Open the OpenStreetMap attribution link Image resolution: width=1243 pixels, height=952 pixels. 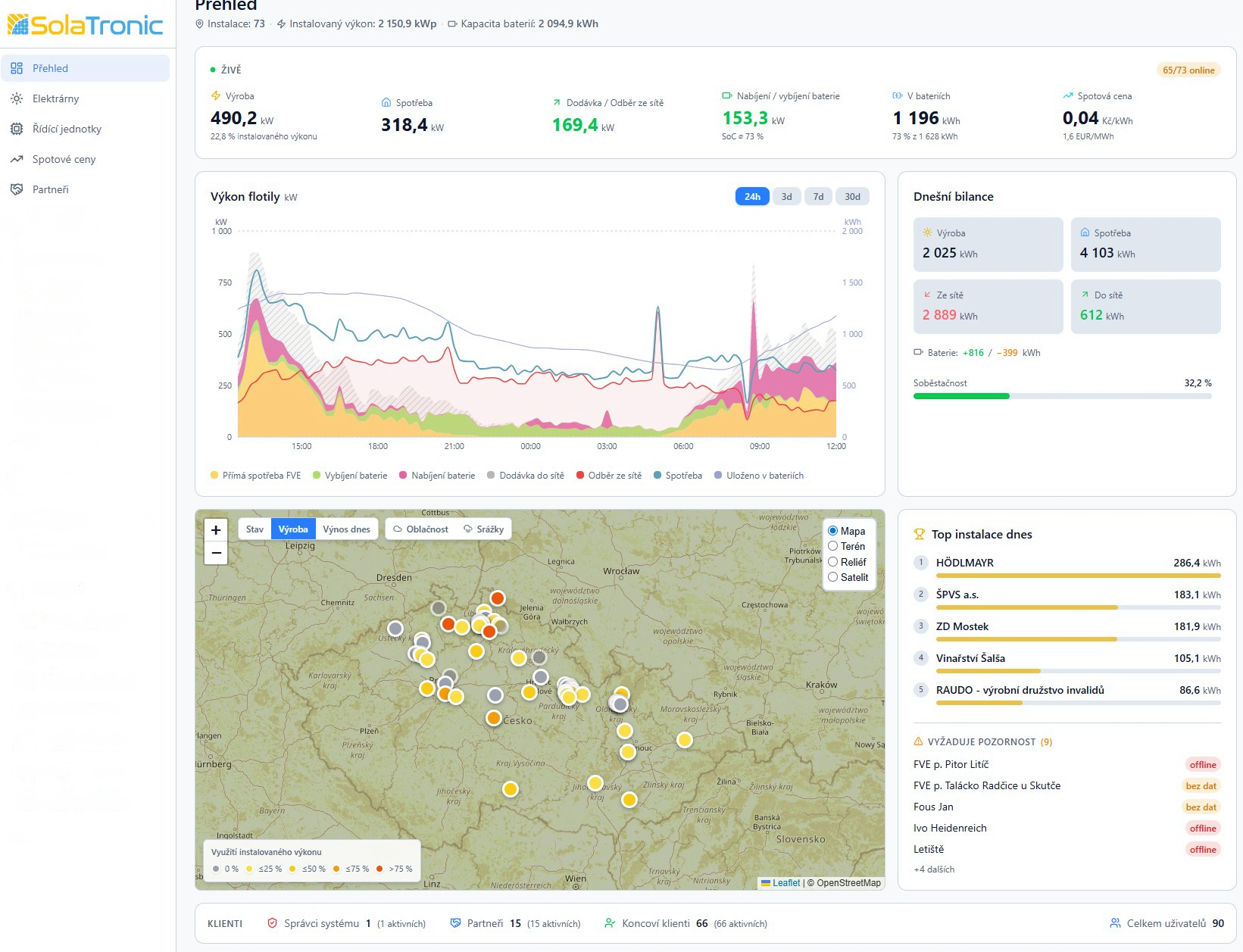click(x=848, y=883)
